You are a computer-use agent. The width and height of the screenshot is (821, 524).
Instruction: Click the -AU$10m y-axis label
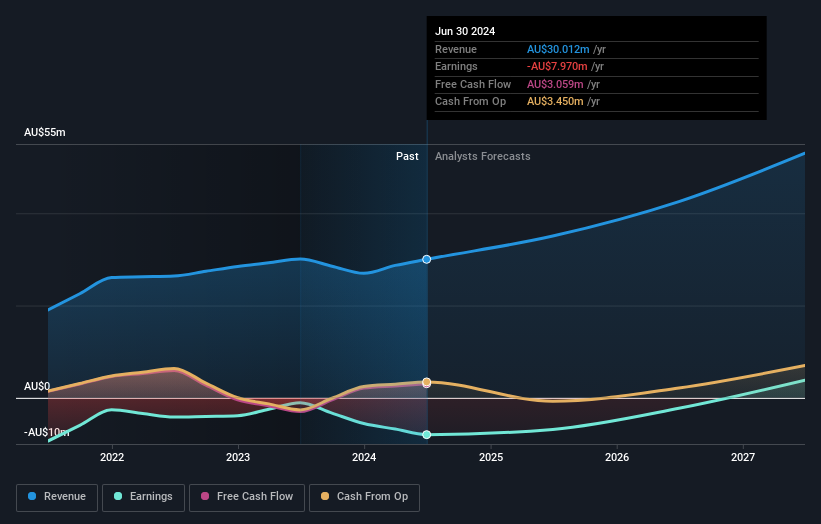click(x=47, y=432)
